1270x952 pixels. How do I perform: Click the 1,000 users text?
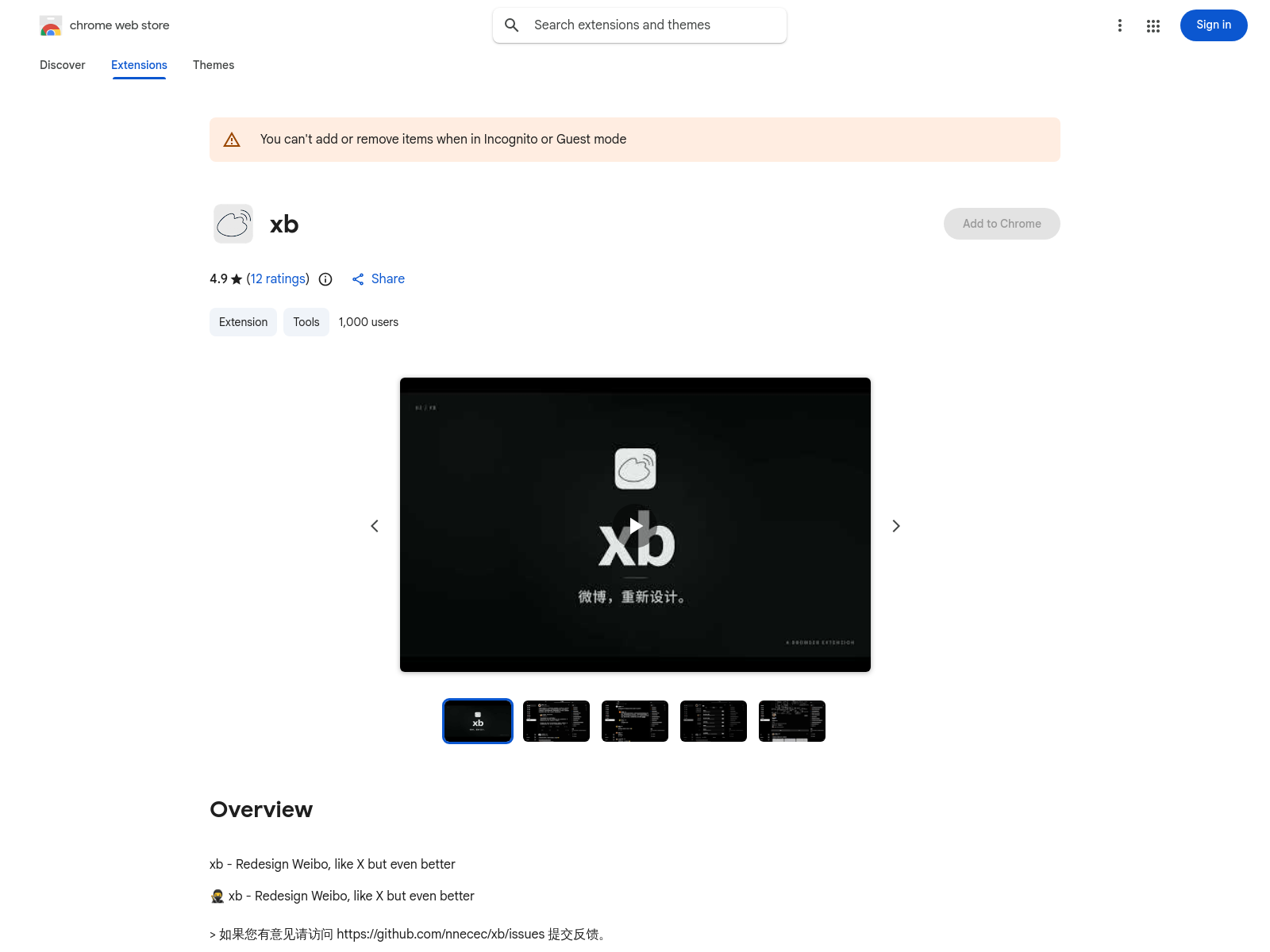pyautogui.click(x=368, y=322)
